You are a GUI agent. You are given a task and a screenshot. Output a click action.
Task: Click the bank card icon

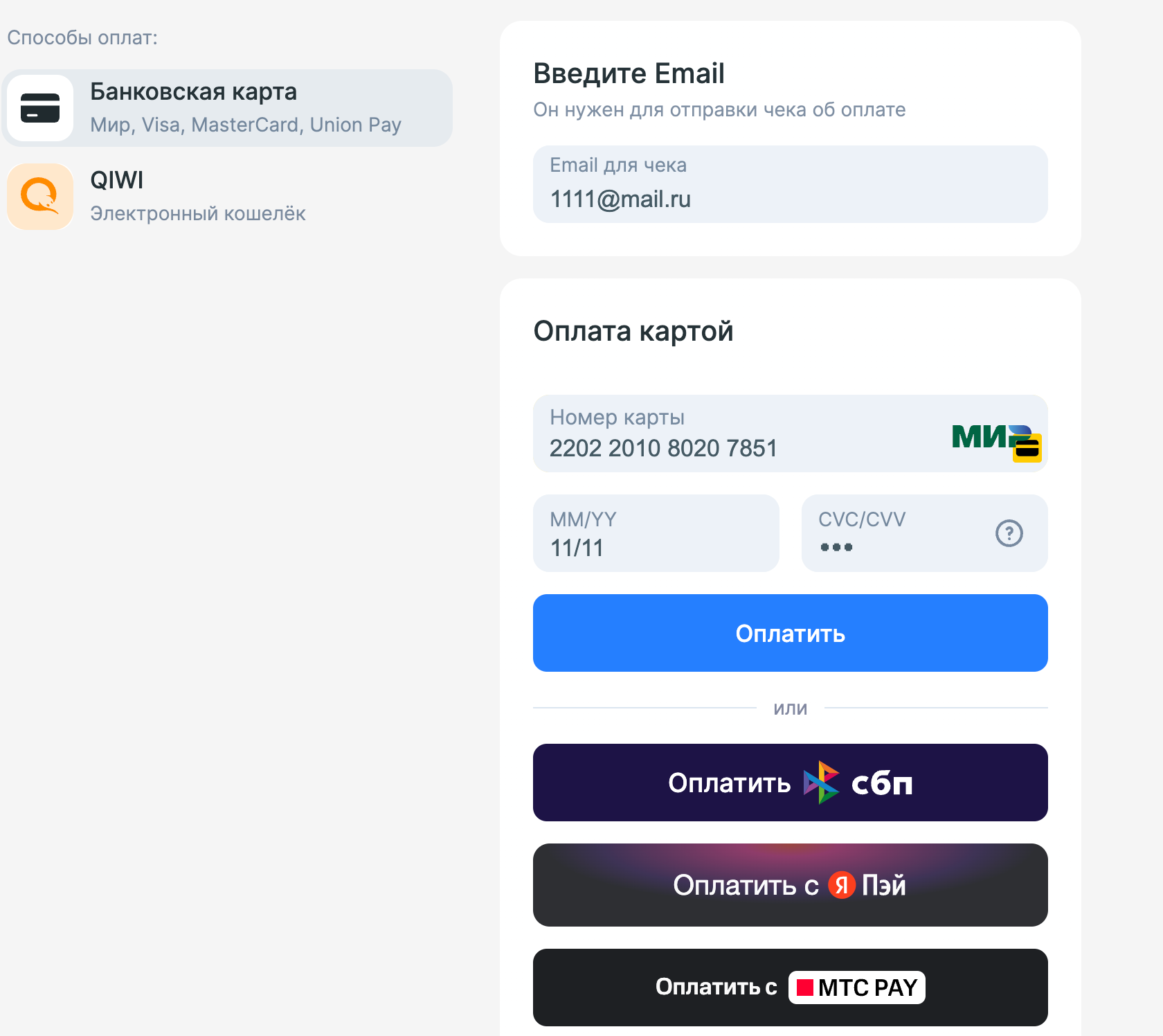tap(40, 108)
